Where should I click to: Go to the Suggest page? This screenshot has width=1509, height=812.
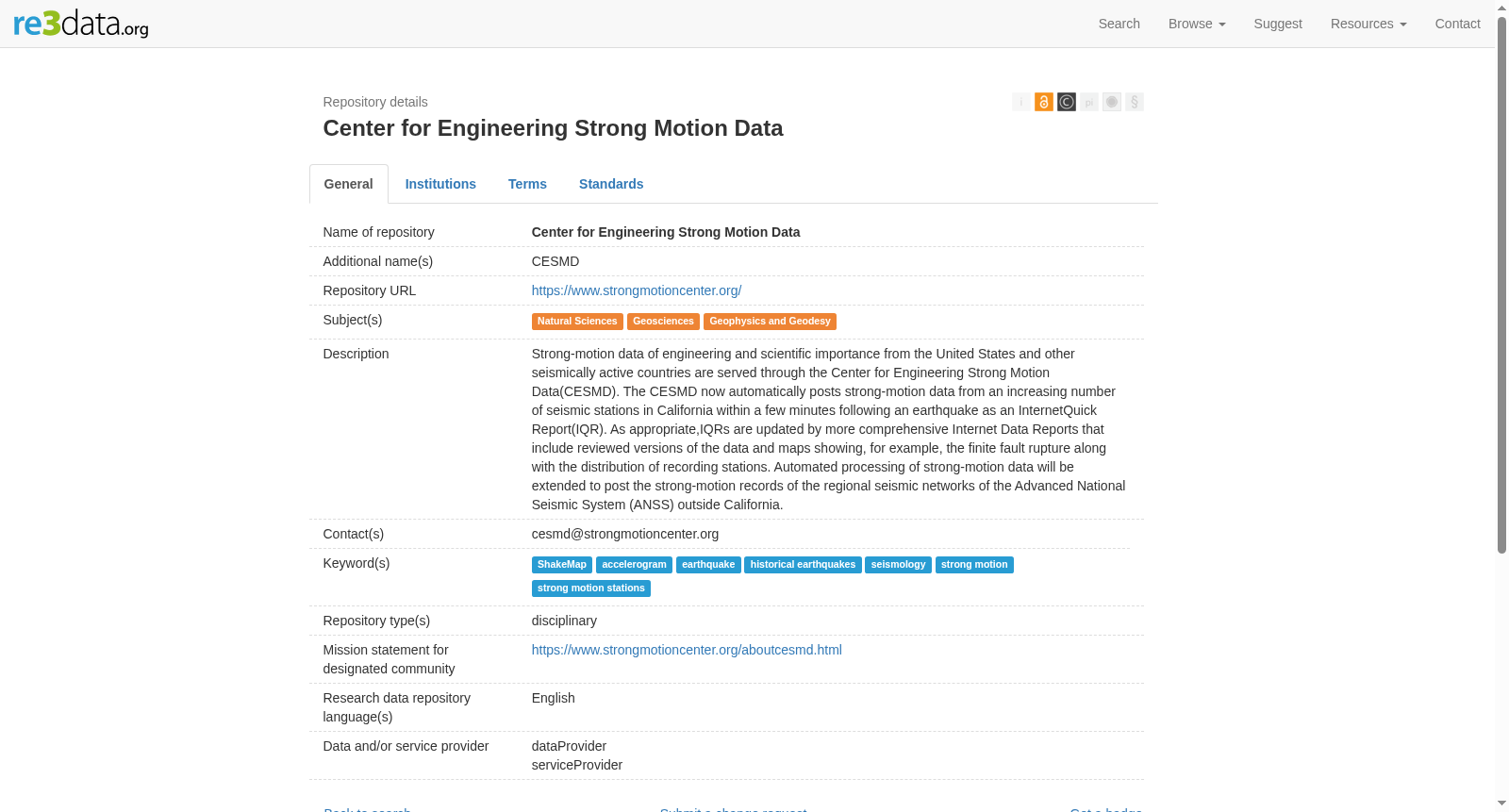click(x=1278, y=24)
